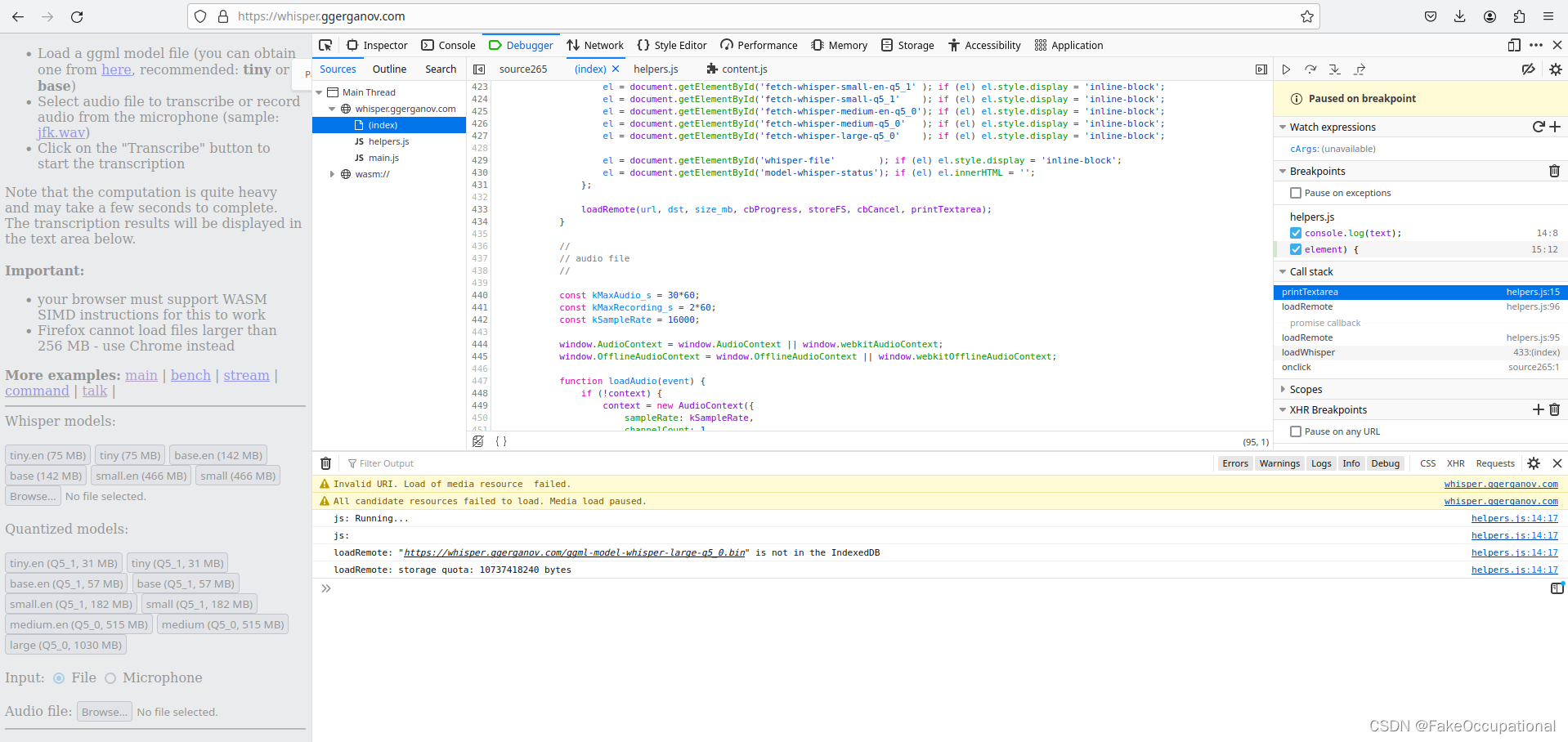The height and width of the screenshot is (742, 1568).
Task: Click the element picker icon in devtools
Action: pos(325,45)
